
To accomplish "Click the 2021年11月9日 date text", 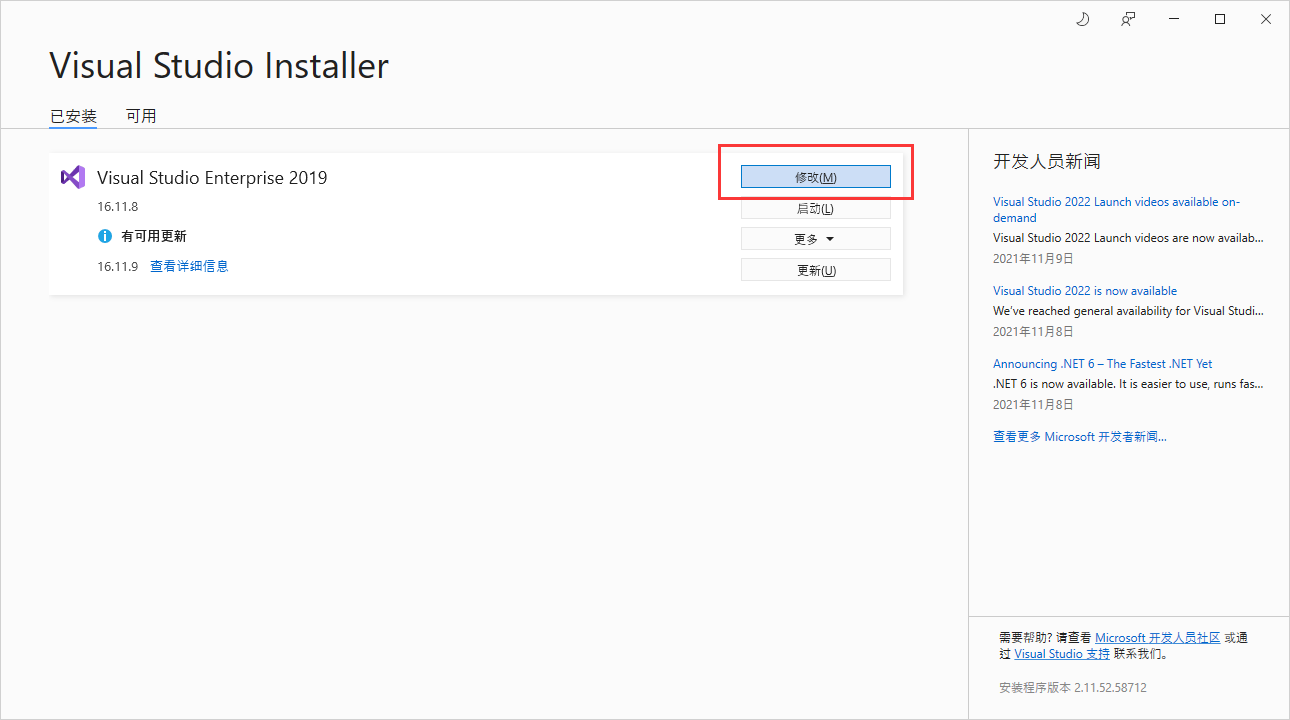I will pyautogui.click(x=1033, y=258).
